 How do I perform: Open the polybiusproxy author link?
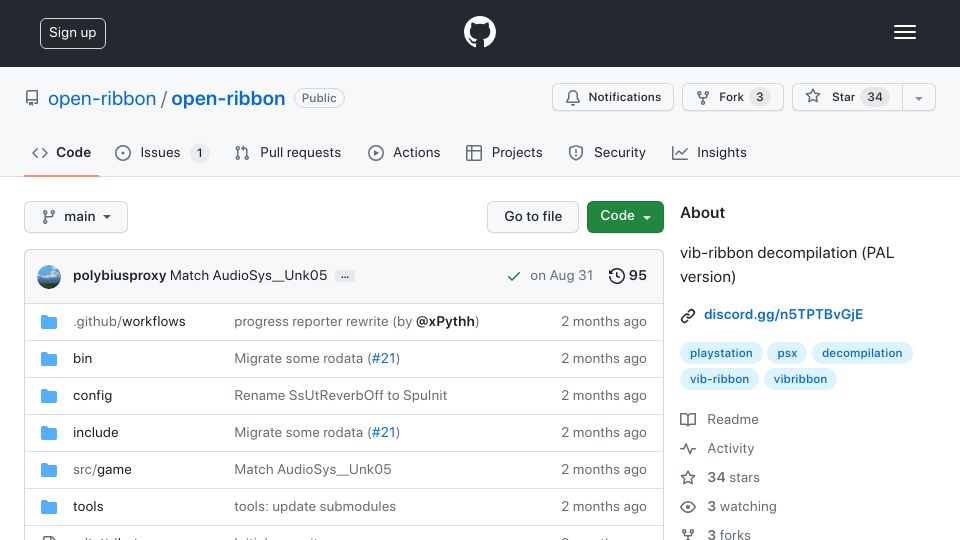[x=119, y=276]
